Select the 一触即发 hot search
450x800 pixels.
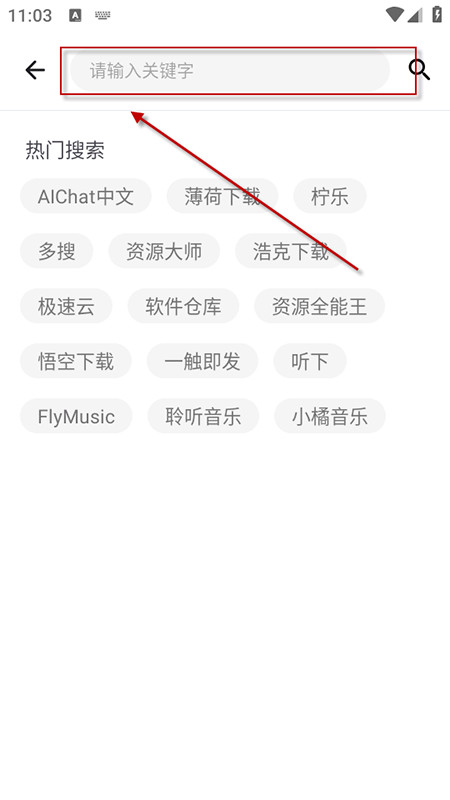point(203,361)
